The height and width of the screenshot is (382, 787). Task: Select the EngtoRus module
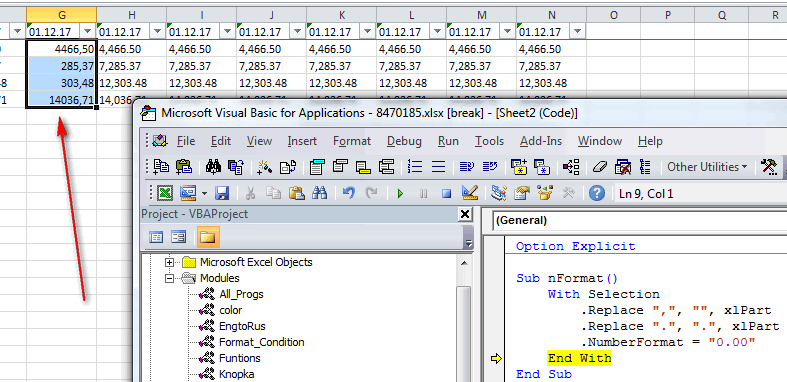pyautogui.click(x=242, y=326)
